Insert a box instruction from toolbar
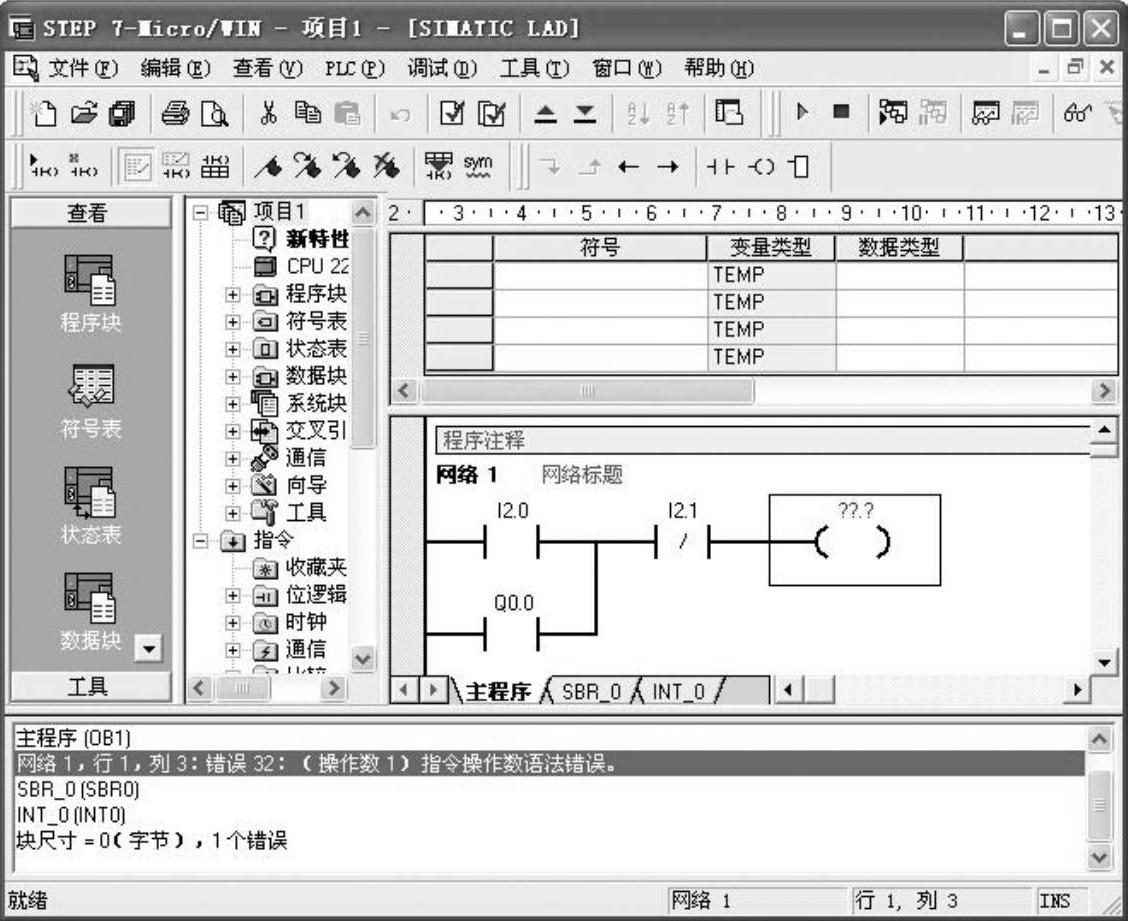Image resolution: width=1128 pixels, height=921 pixels. click(x=799, y=167)
